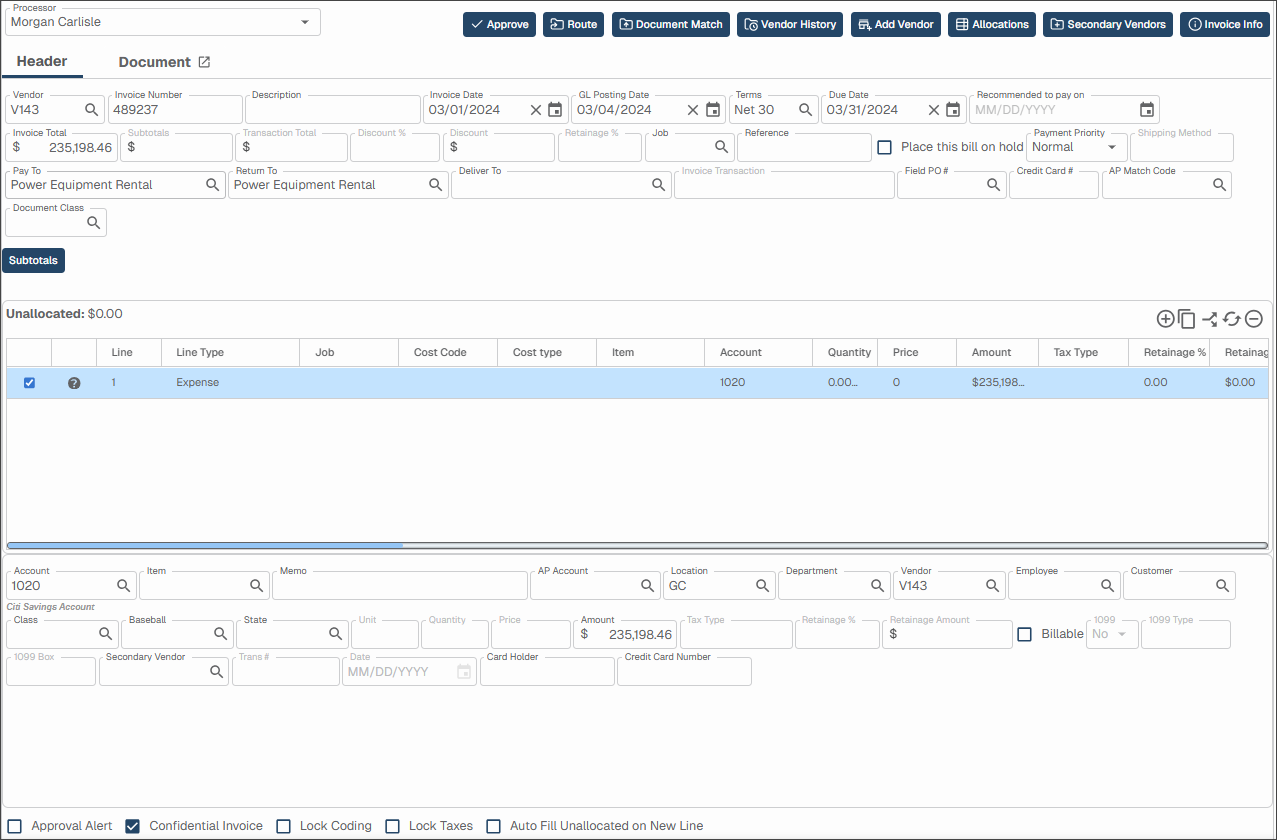This screenshot has width=1277, height=840.
Task: Enable Auto Fill Unallocated on New Line
Action: 493,826
